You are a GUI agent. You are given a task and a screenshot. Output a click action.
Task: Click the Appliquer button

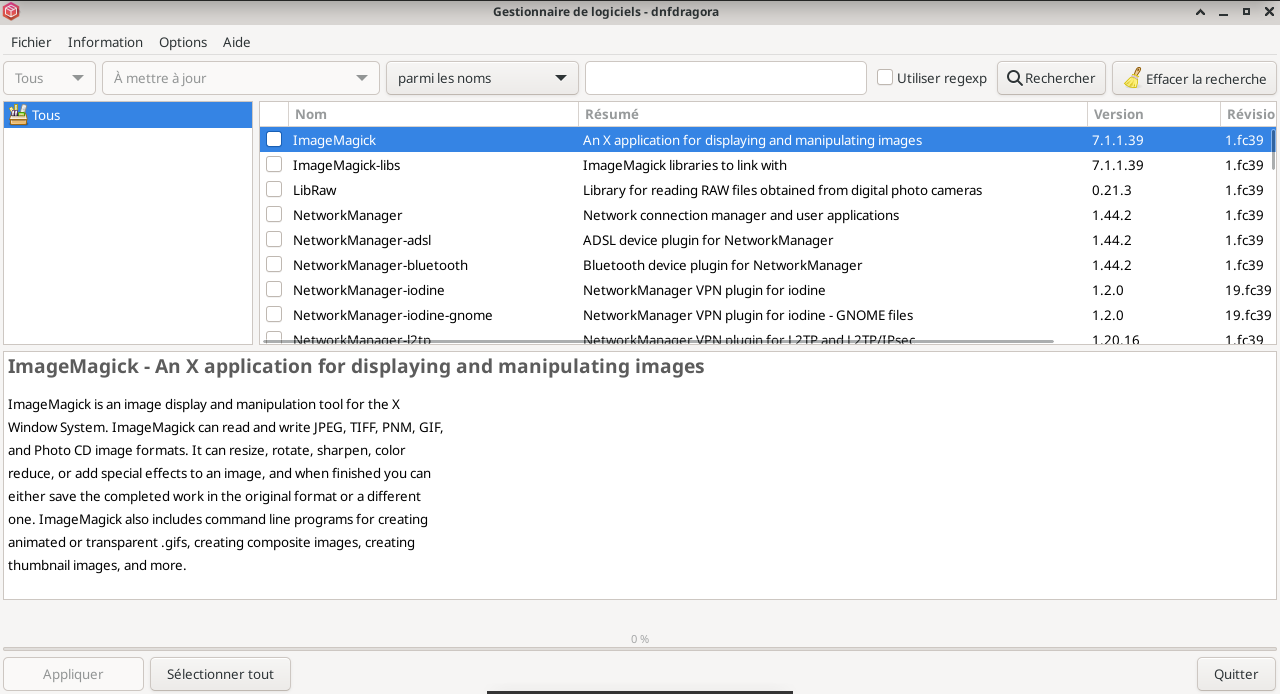click(x=73, y=674)
